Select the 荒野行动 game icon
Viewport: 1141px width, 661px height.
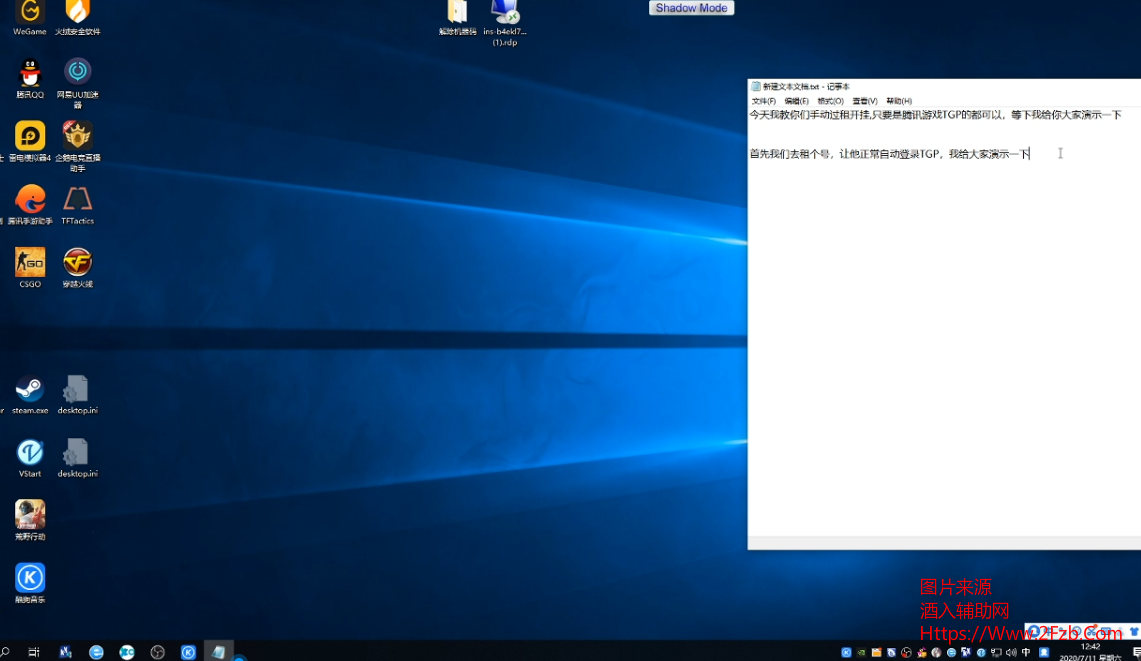click(x=30, y=521)
